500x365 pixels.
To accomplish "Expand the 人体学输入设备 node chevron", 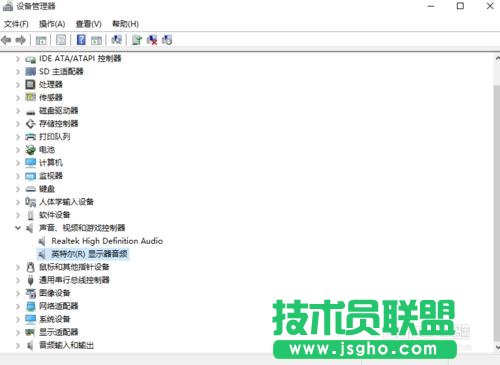I will point(18,202).
